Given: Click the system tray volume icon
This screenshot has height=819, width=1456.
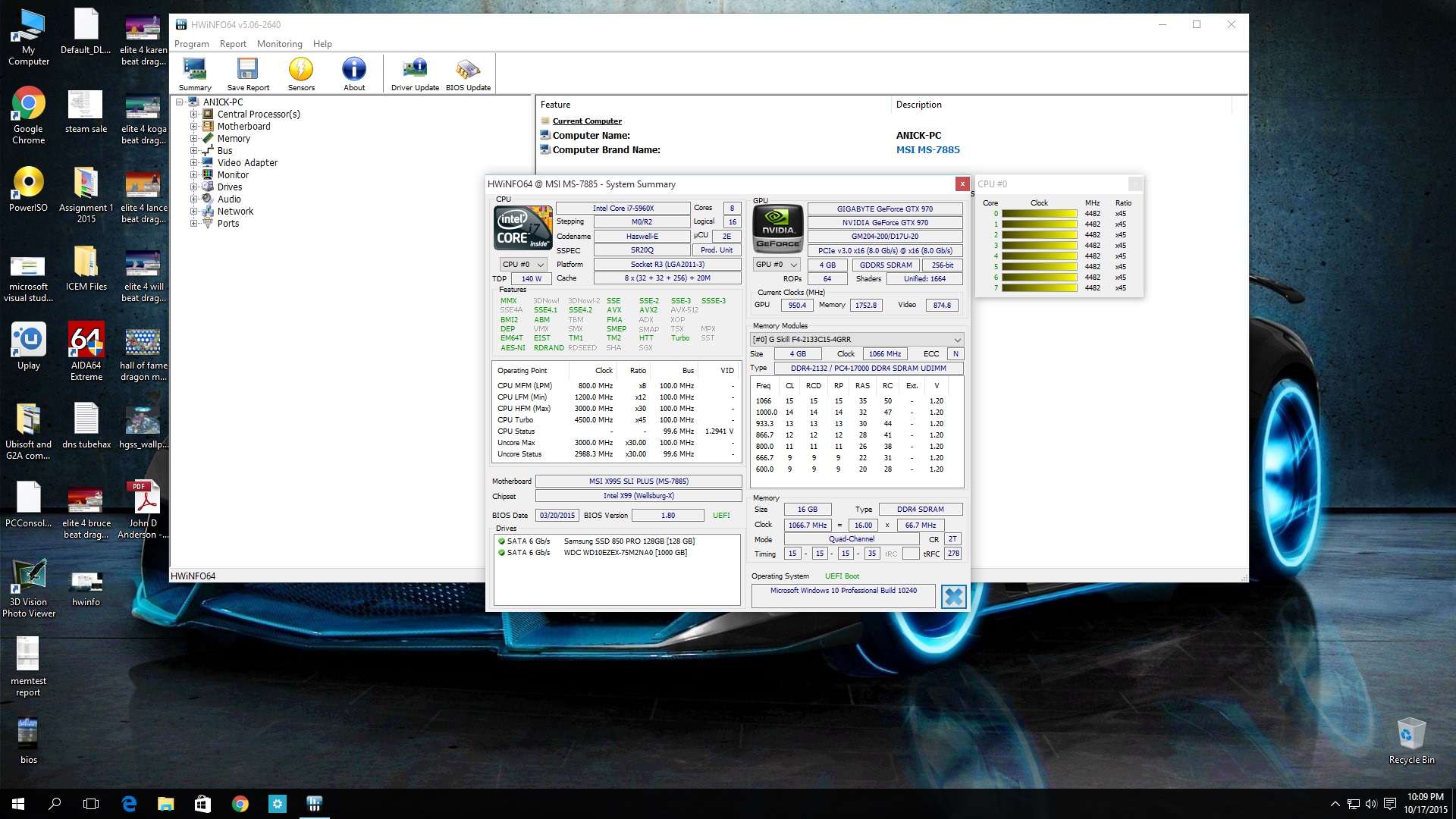Looking at the screenshot, I should coord(1371,804).
